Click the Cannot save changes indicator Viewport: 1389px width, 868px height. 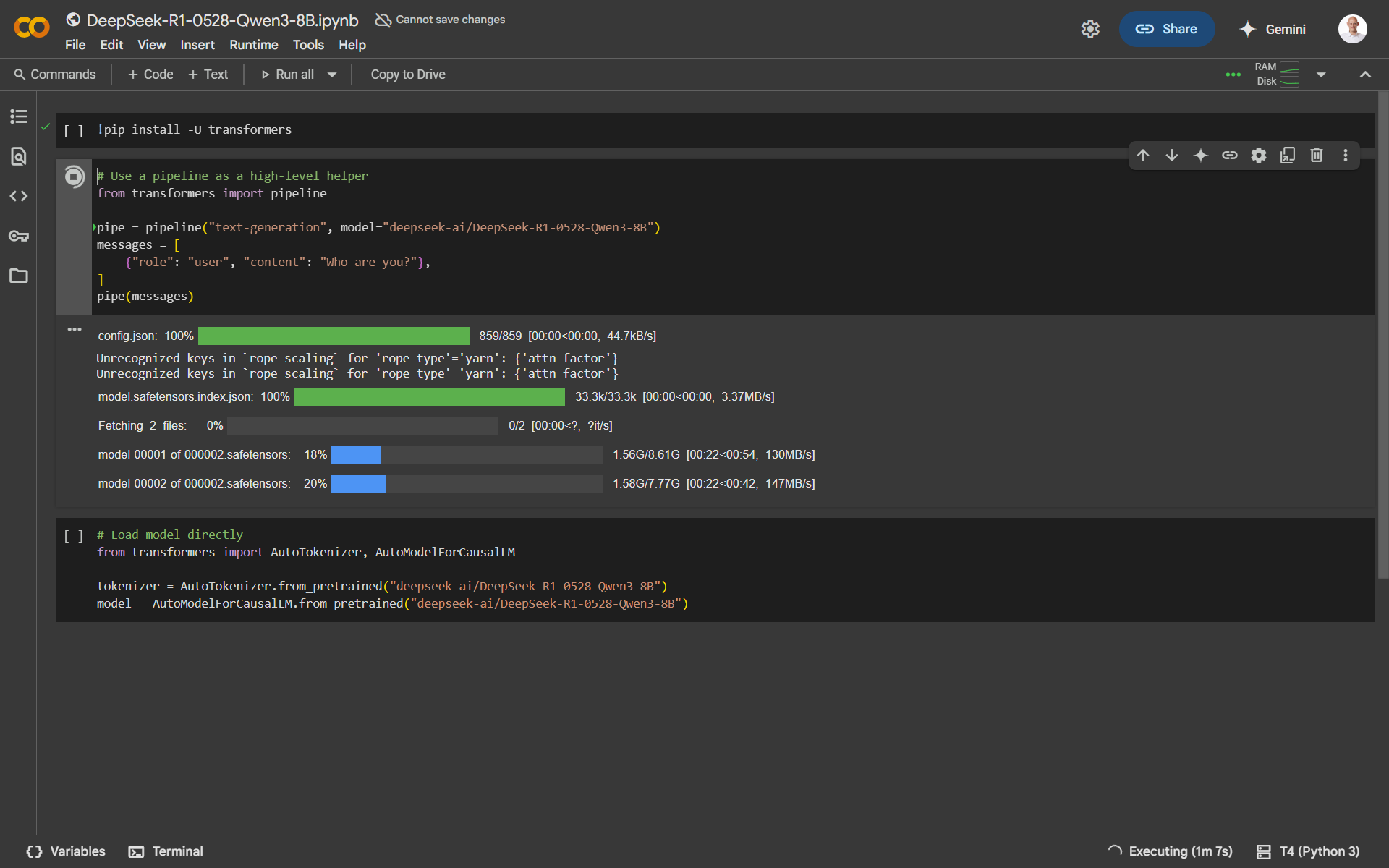(440, 20)
